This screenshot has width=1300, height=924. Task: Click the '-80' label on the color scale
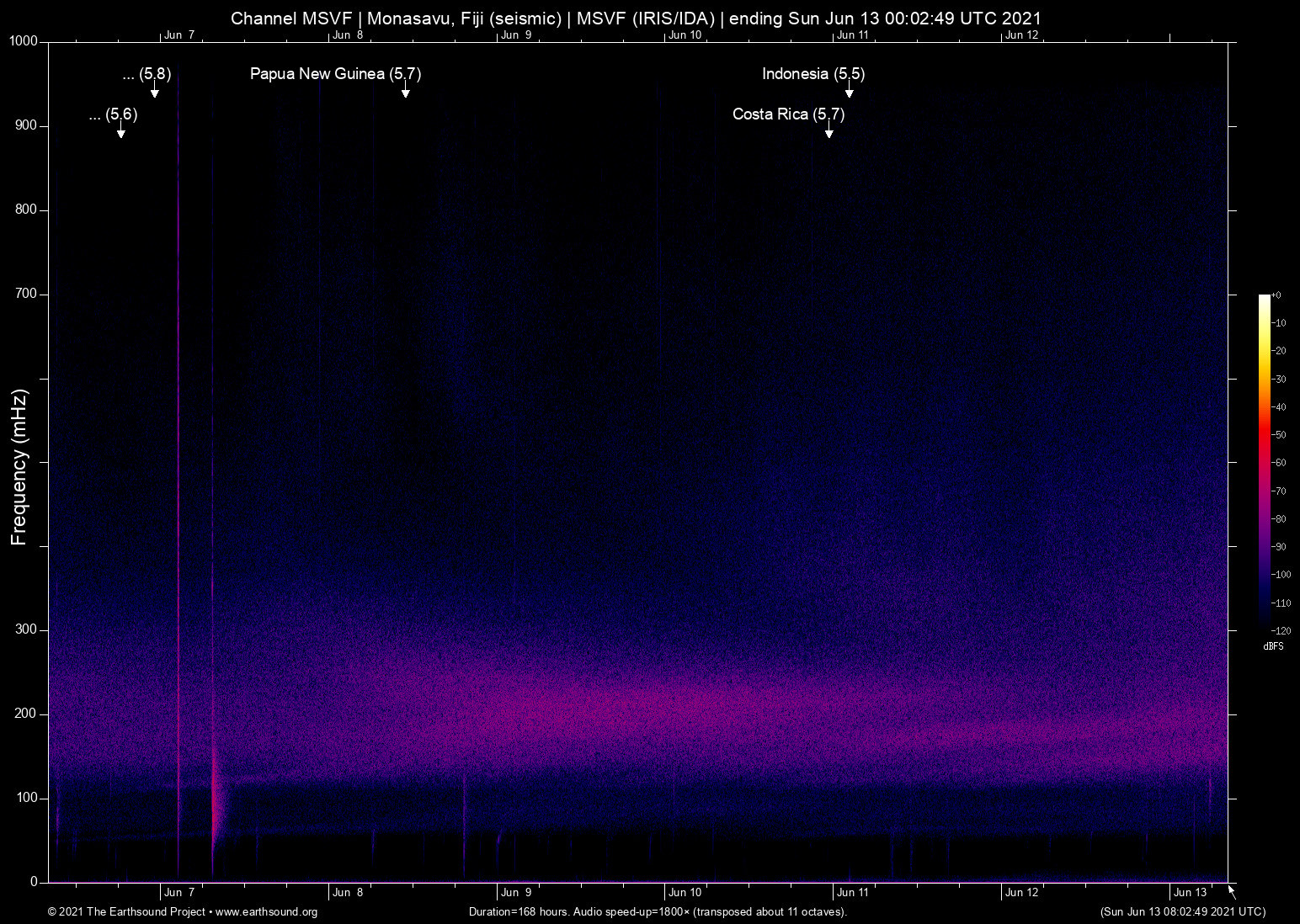click(1279, 519)
